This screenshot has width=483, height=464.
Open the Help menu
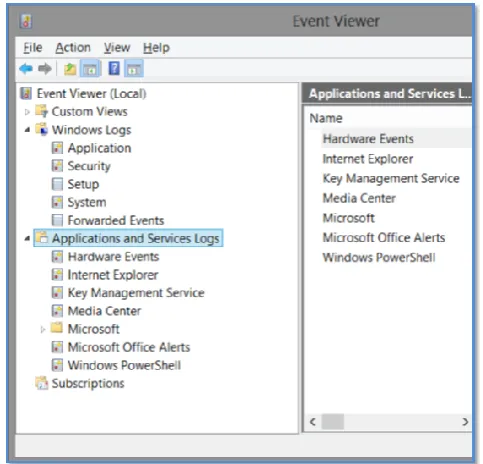tap(156, 48)
